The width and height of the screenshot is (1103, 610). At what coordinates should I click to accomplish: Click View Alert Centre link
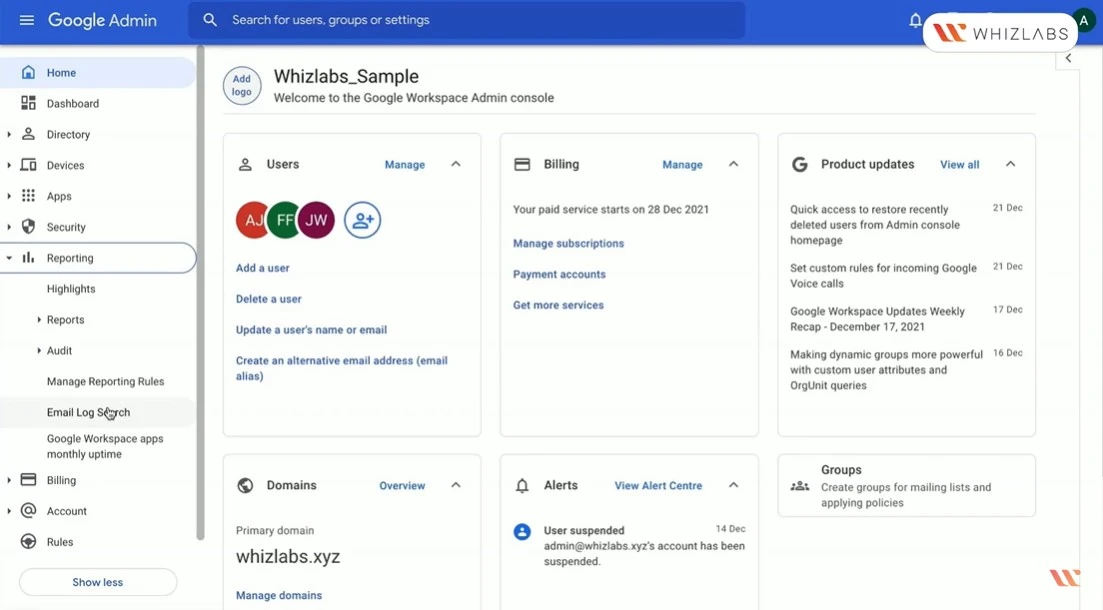pyautogui.click(x=658, y=485)
